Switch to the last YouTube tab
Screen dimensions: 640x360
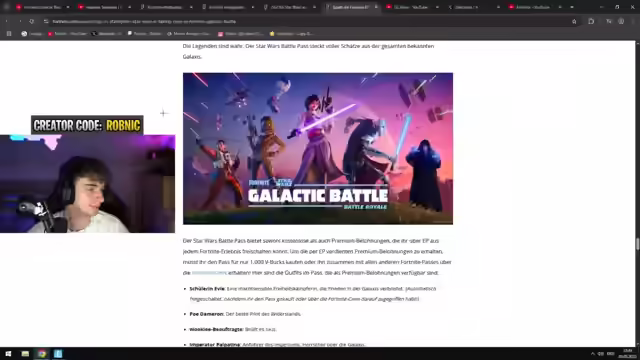(x=531, y=7)
